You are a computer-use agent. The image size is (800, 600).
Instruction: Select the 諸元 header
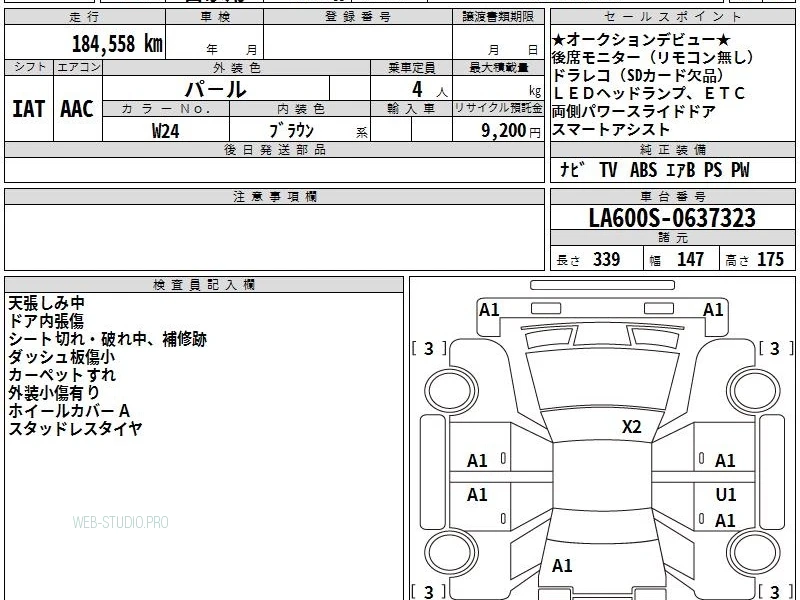[672, 238]
